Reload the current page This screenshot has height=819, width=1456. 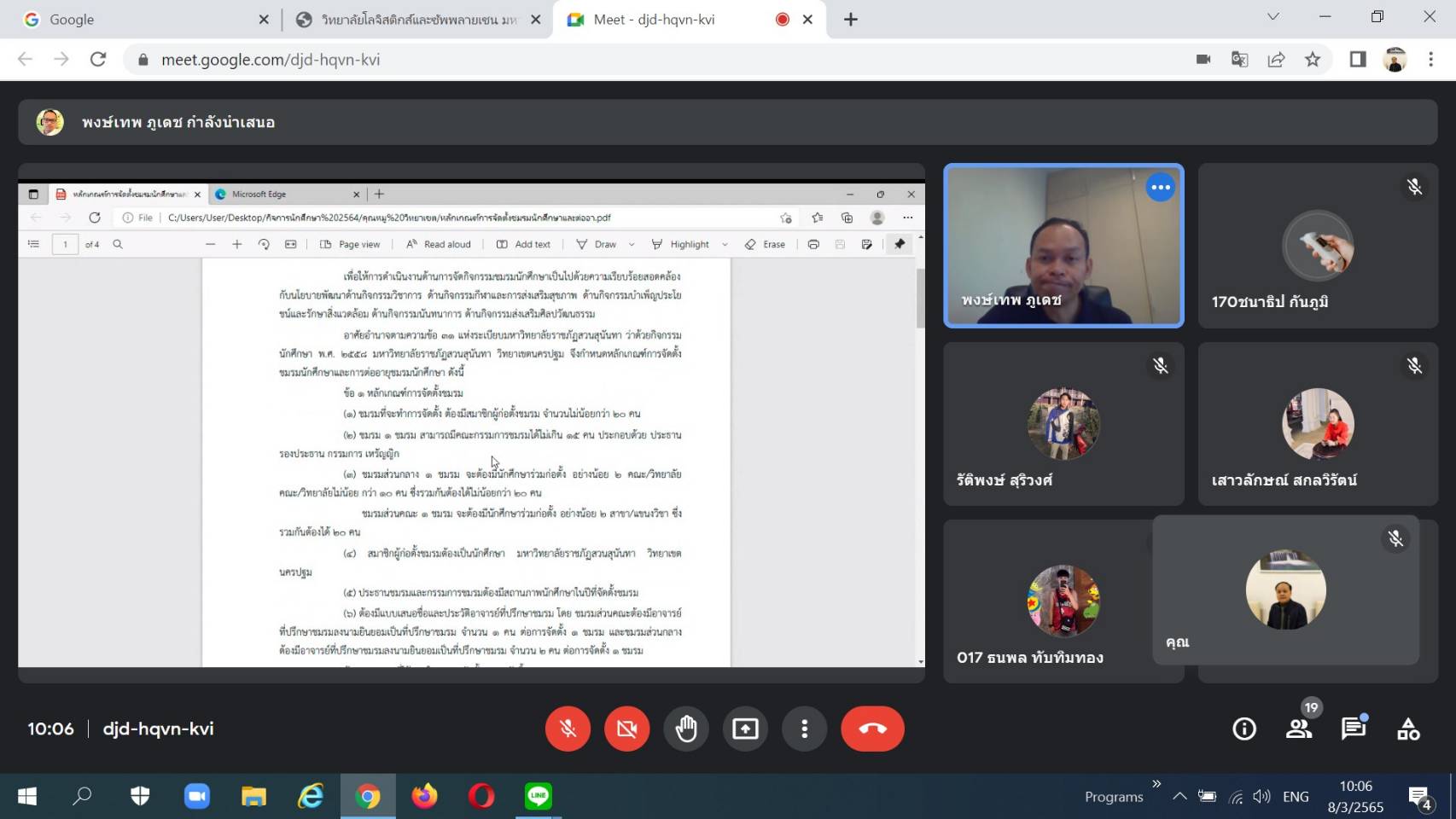coord(98,60)
